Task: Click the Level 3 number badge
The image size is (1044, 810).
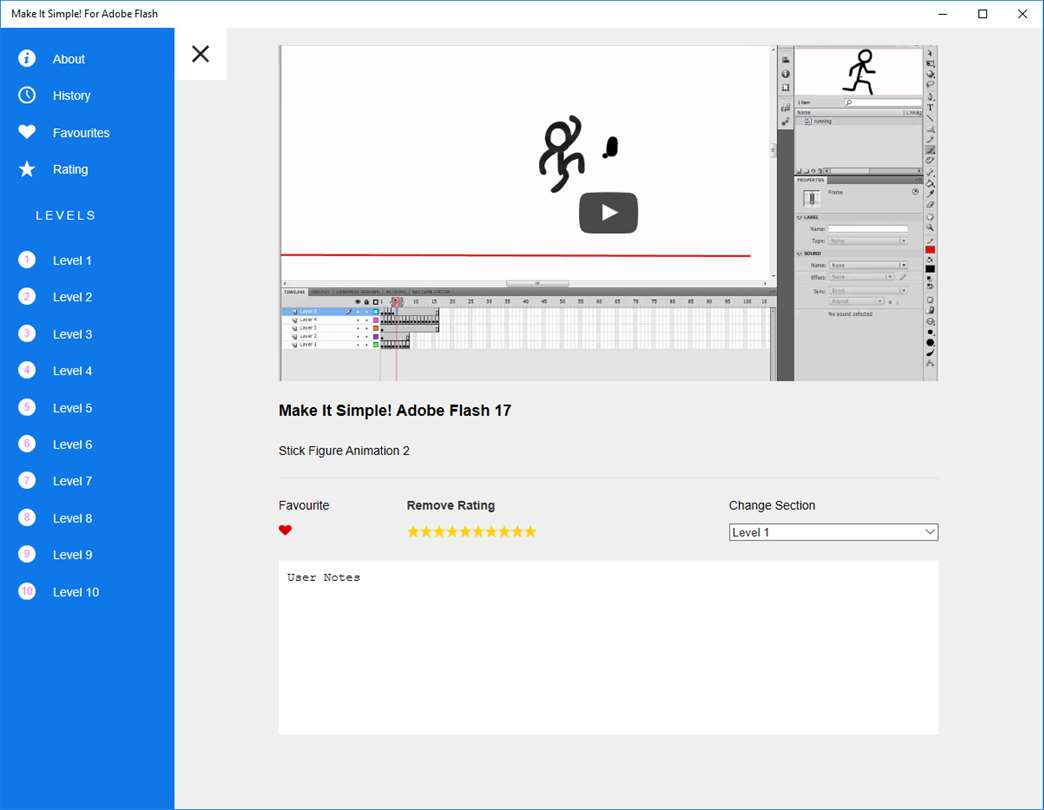Action: click(x=27, y=333)
